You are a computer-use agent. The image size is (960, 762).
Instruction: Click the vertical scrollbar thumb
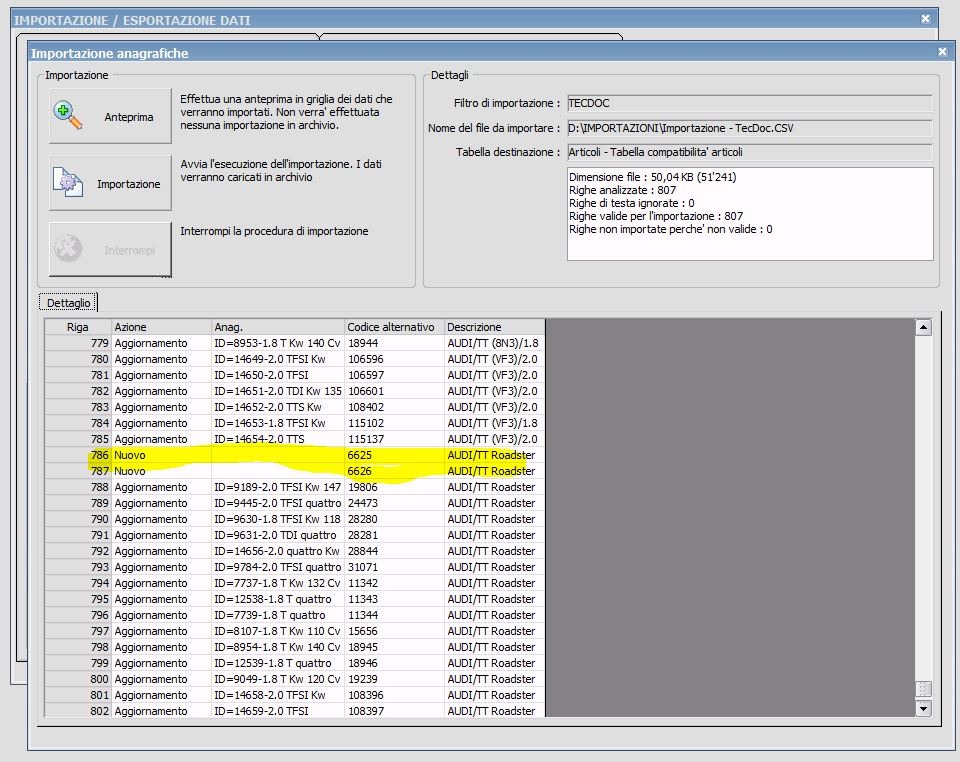[923, 689]
